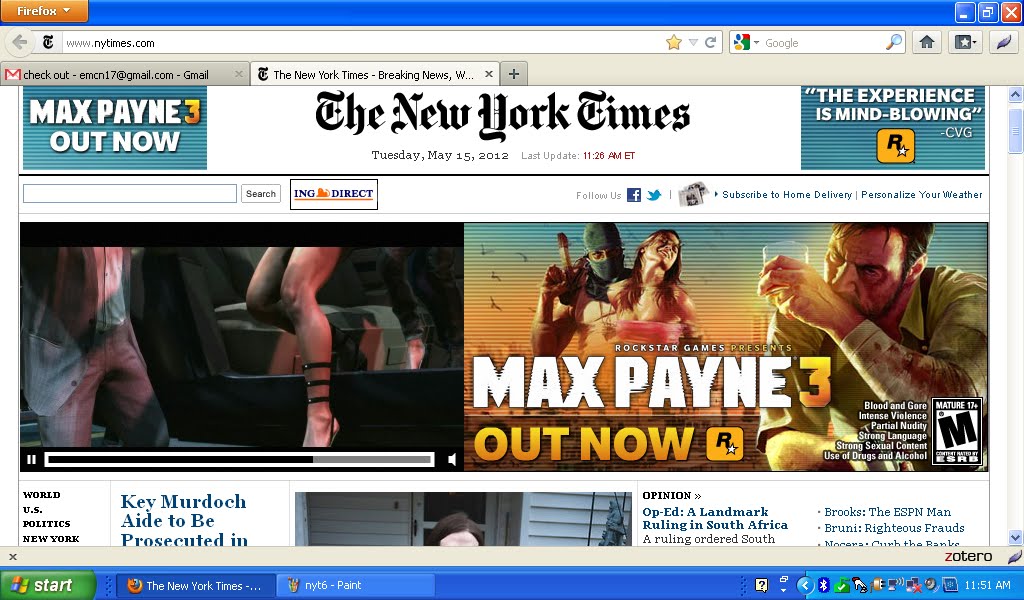Open the Windows start menu
This screenshot has width=1024, height=600.
pyautogui.click(x=48, y=585)
